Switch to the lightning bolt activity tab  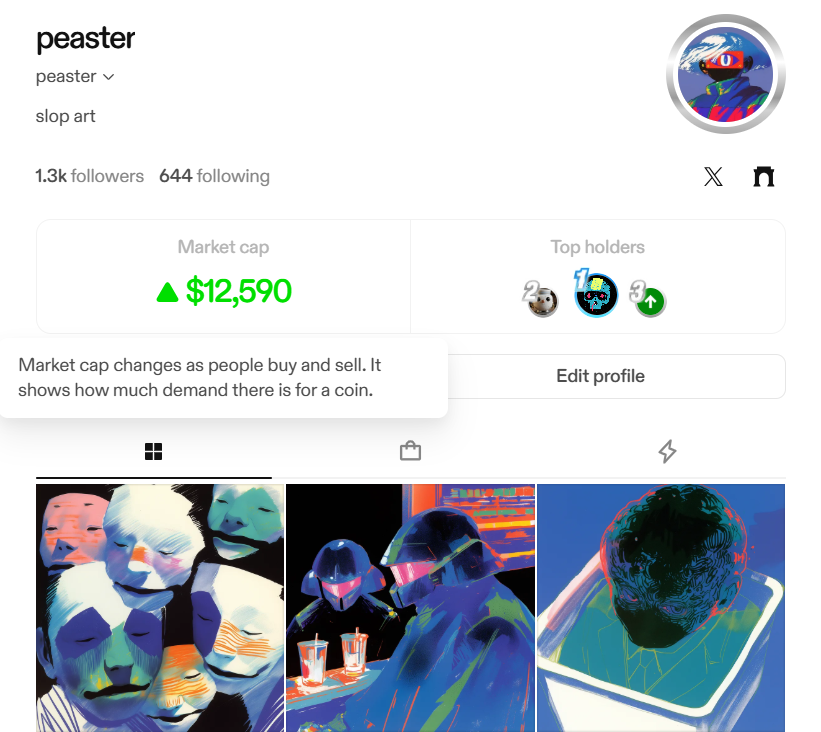pos(667,451)
